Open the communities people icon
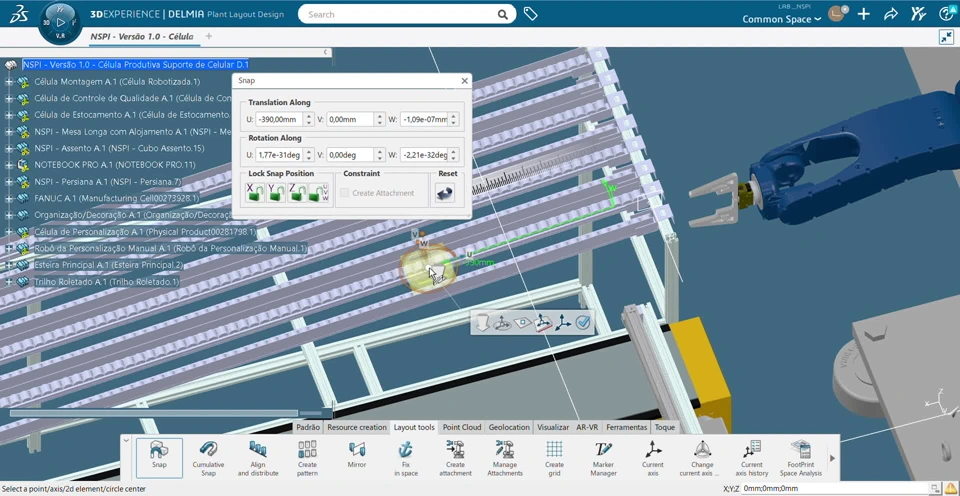 [918, 14]
